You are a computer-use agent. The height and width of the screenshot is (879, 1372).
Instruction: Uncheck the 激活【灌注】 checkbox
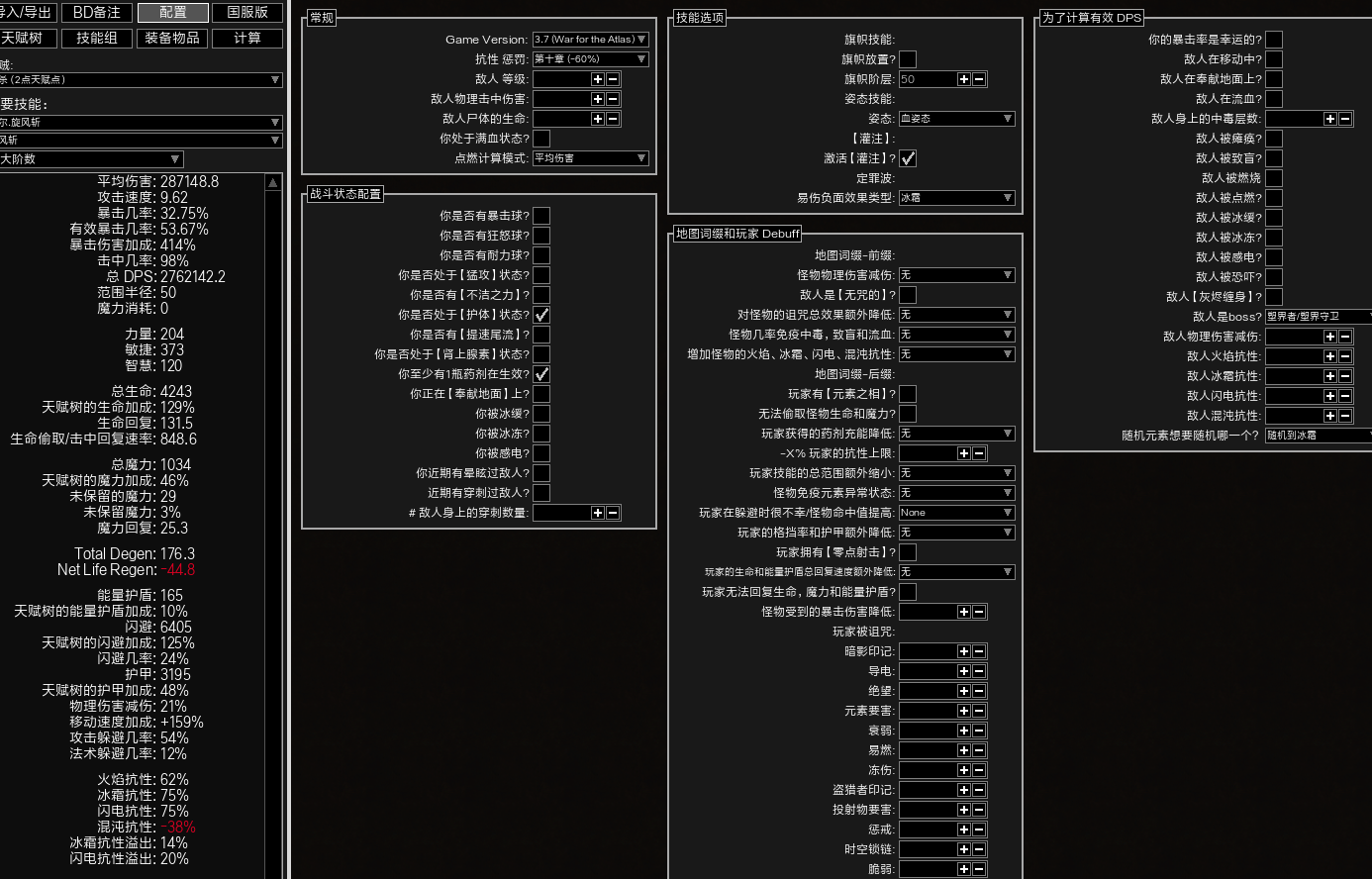[908, 158]
